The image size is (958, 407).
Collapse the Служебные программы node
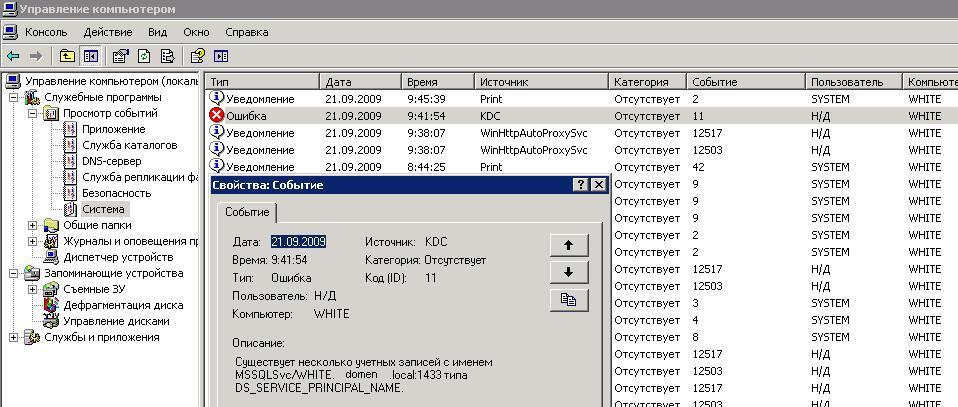[x=13, y=98]
